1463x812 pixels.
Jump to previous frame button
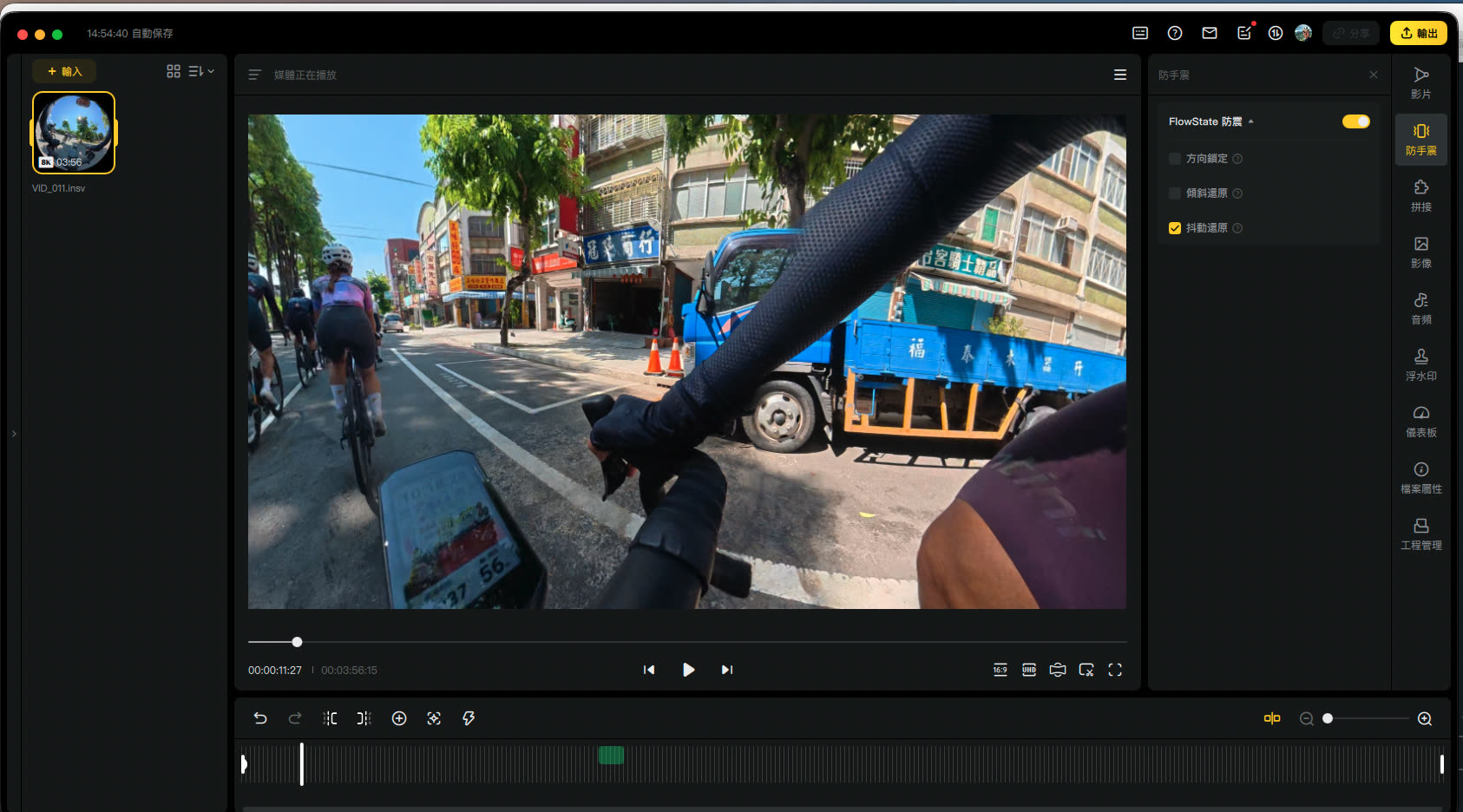coord(649,670)
